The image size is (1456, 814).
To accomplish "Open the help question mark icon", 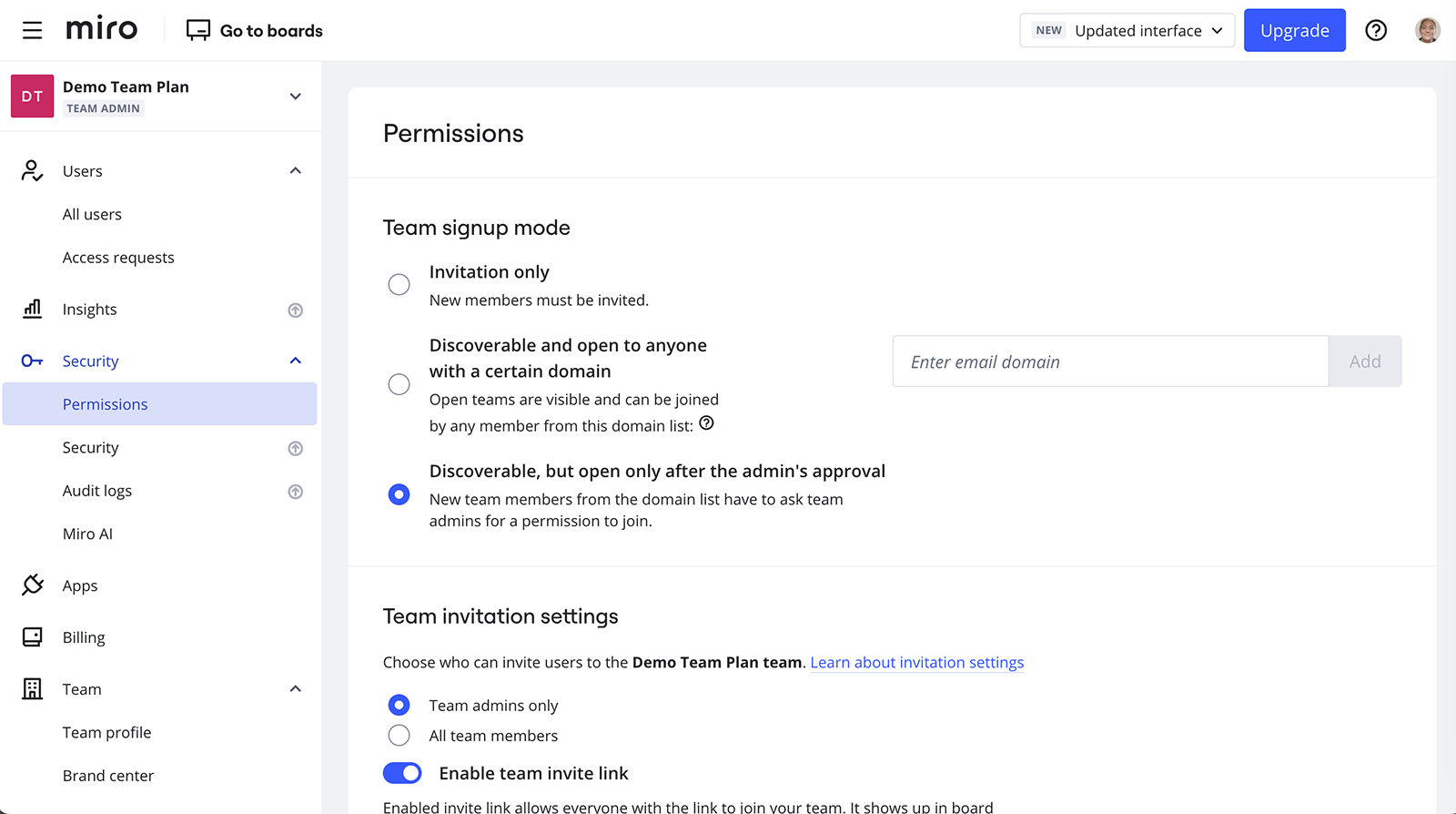I will pyautogui.click(x=1376, y=31).
